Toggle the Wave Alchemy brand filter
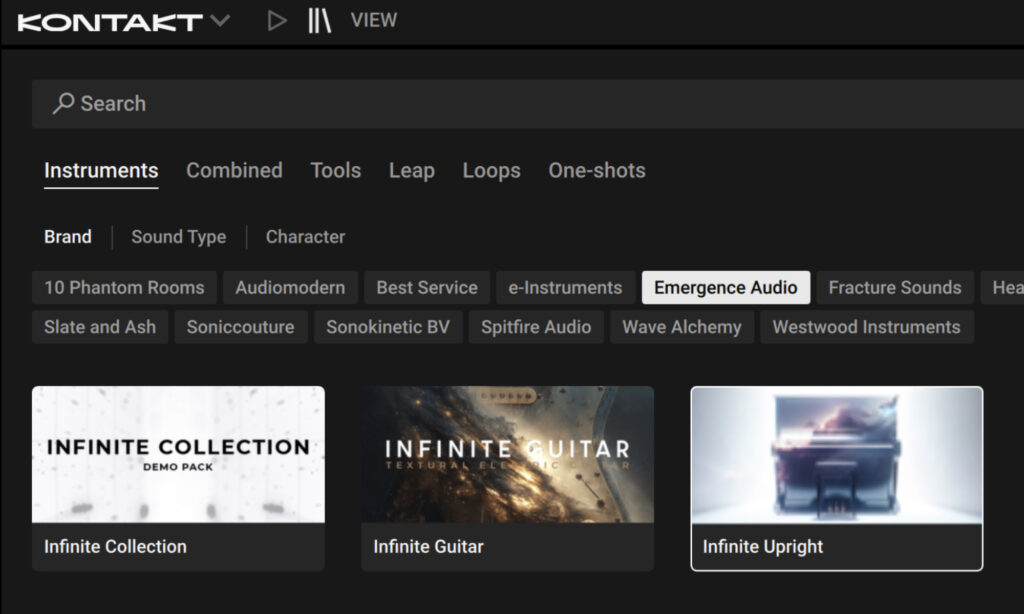This screenshot has width=1024, height=614. 682,326
